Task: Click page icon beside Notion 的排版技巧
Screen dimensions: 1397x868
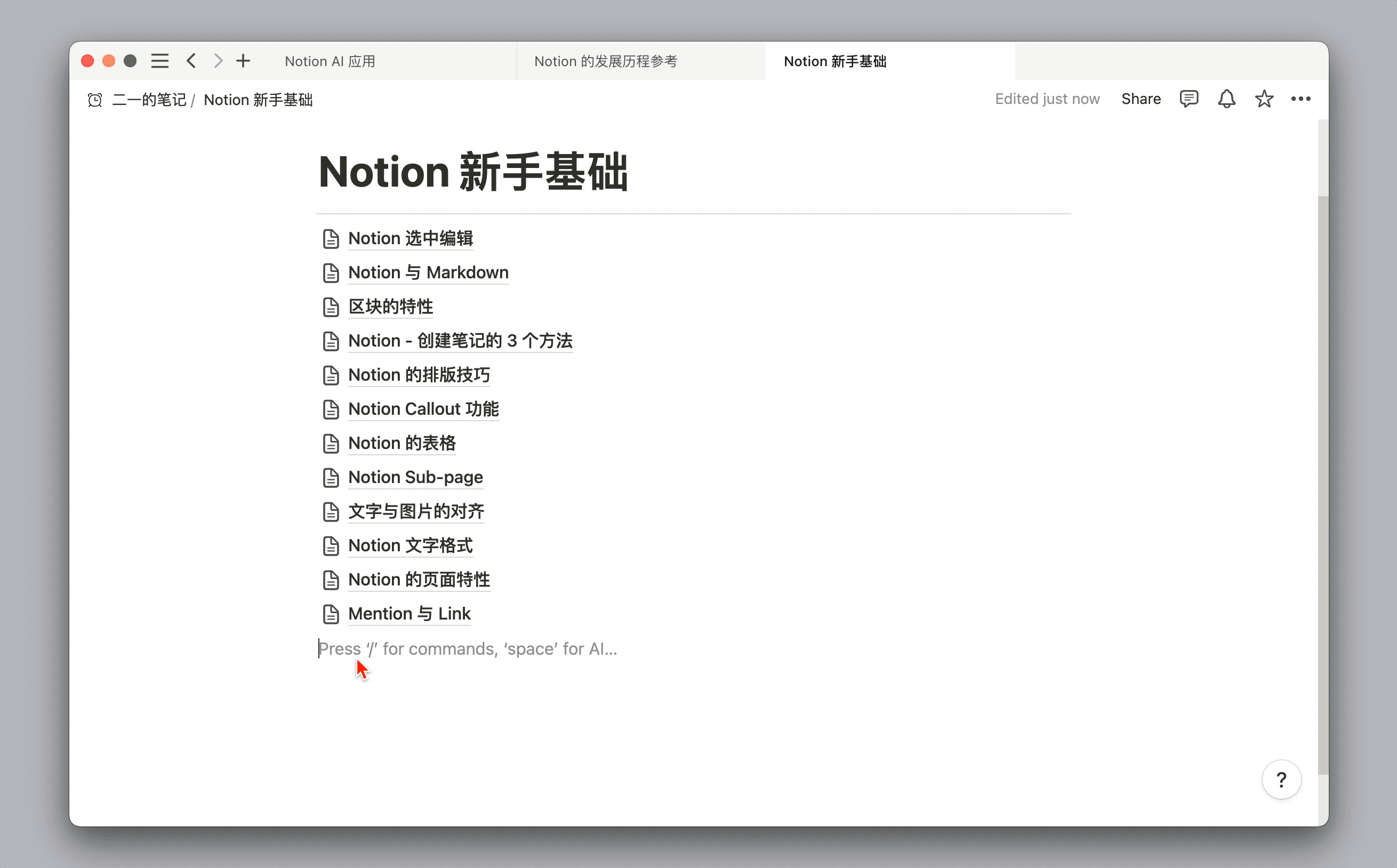Action: click(331, 375)
